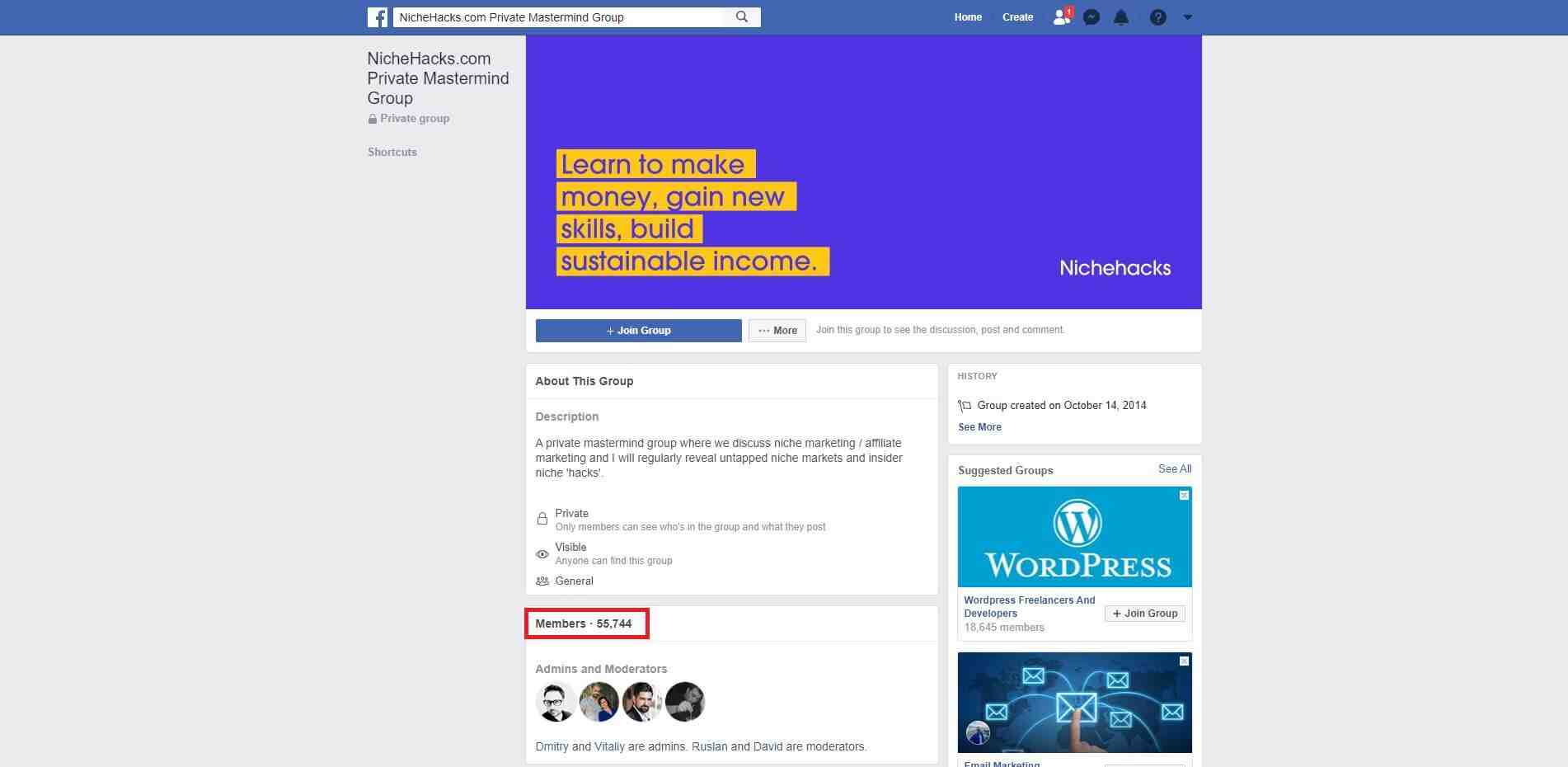Image resolution: width=1568 pixels, height=767 pixels.
Task: Click See More in History panel
Action: click(x=979, y=427)
